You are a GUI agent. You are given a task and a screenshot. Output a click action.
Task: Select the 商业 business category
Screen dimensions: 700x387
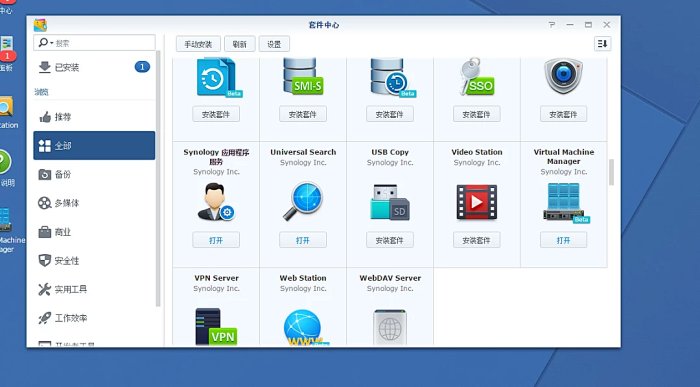(94, 232)
